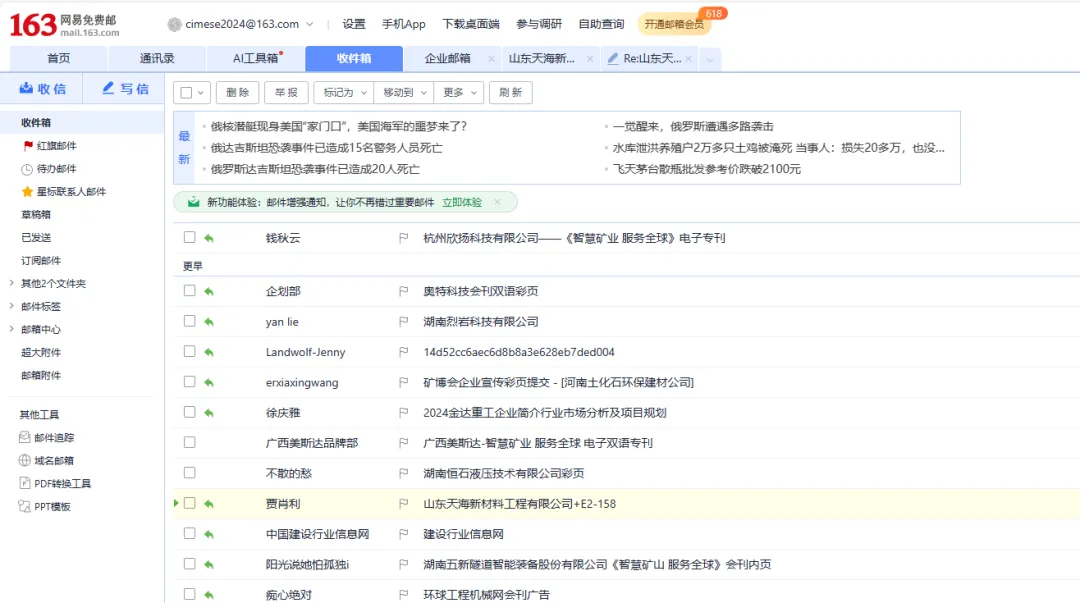Click reply arrow beside 贾肖利 message
Viewport: 1080px width, 603px height.
(207, 504)
